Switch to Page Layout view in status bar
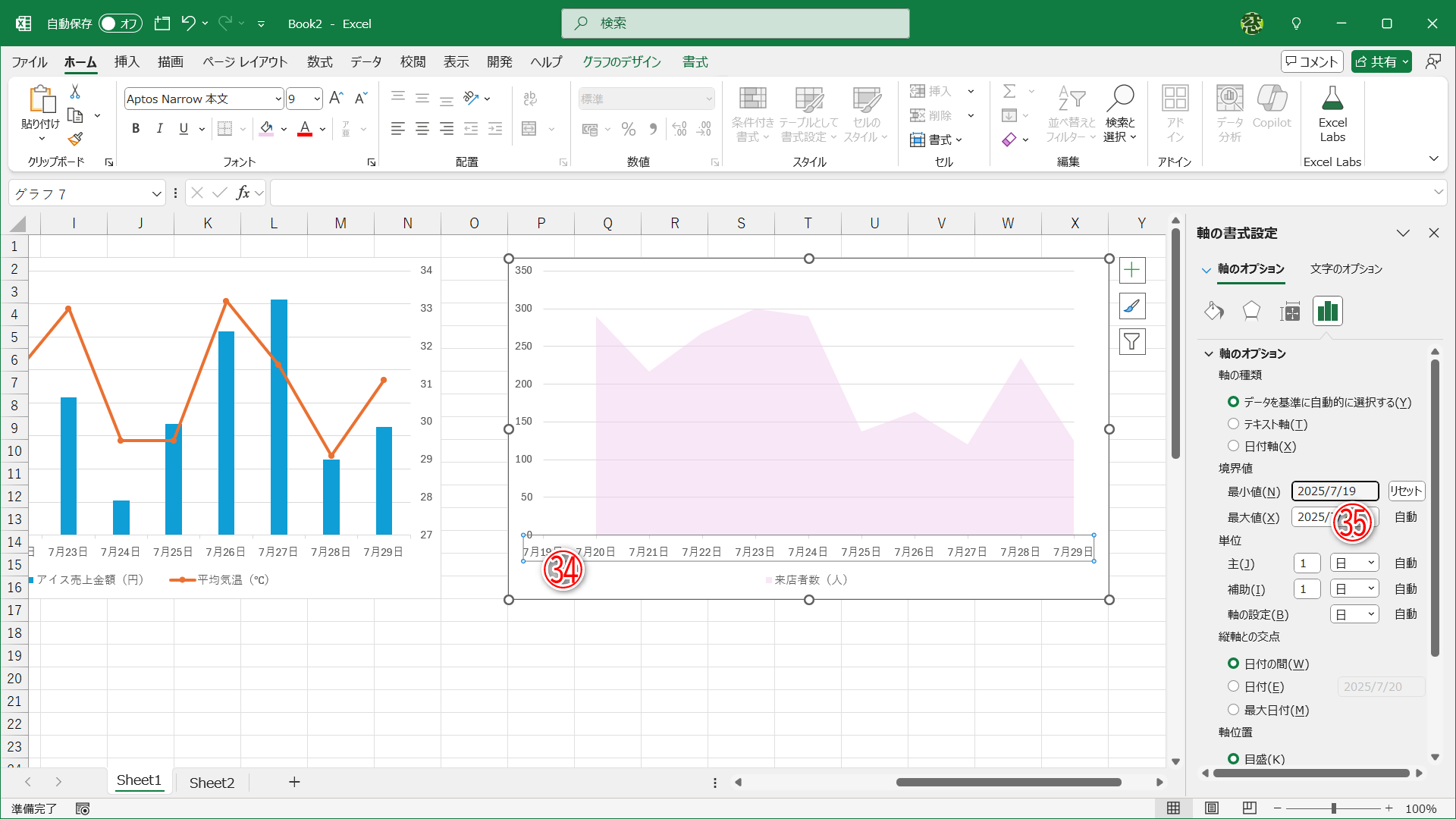The image size is (1456, 819). [x=1212, y=808]
